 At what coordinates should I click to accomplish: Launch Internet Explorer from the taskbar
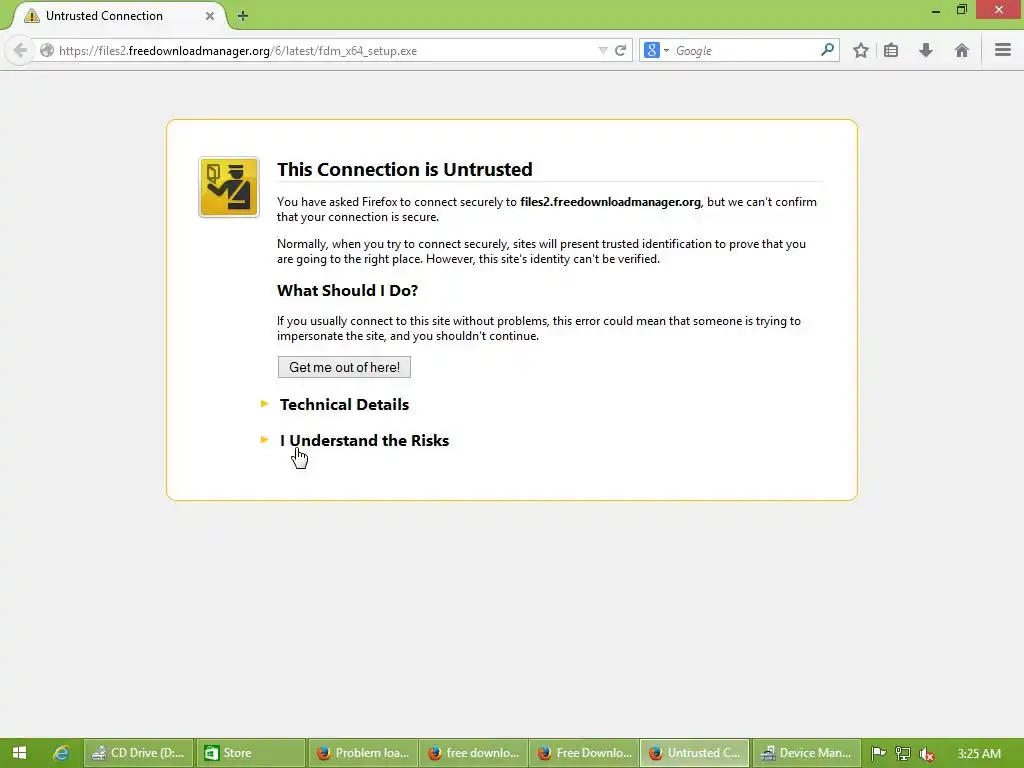tap(61, 753)
